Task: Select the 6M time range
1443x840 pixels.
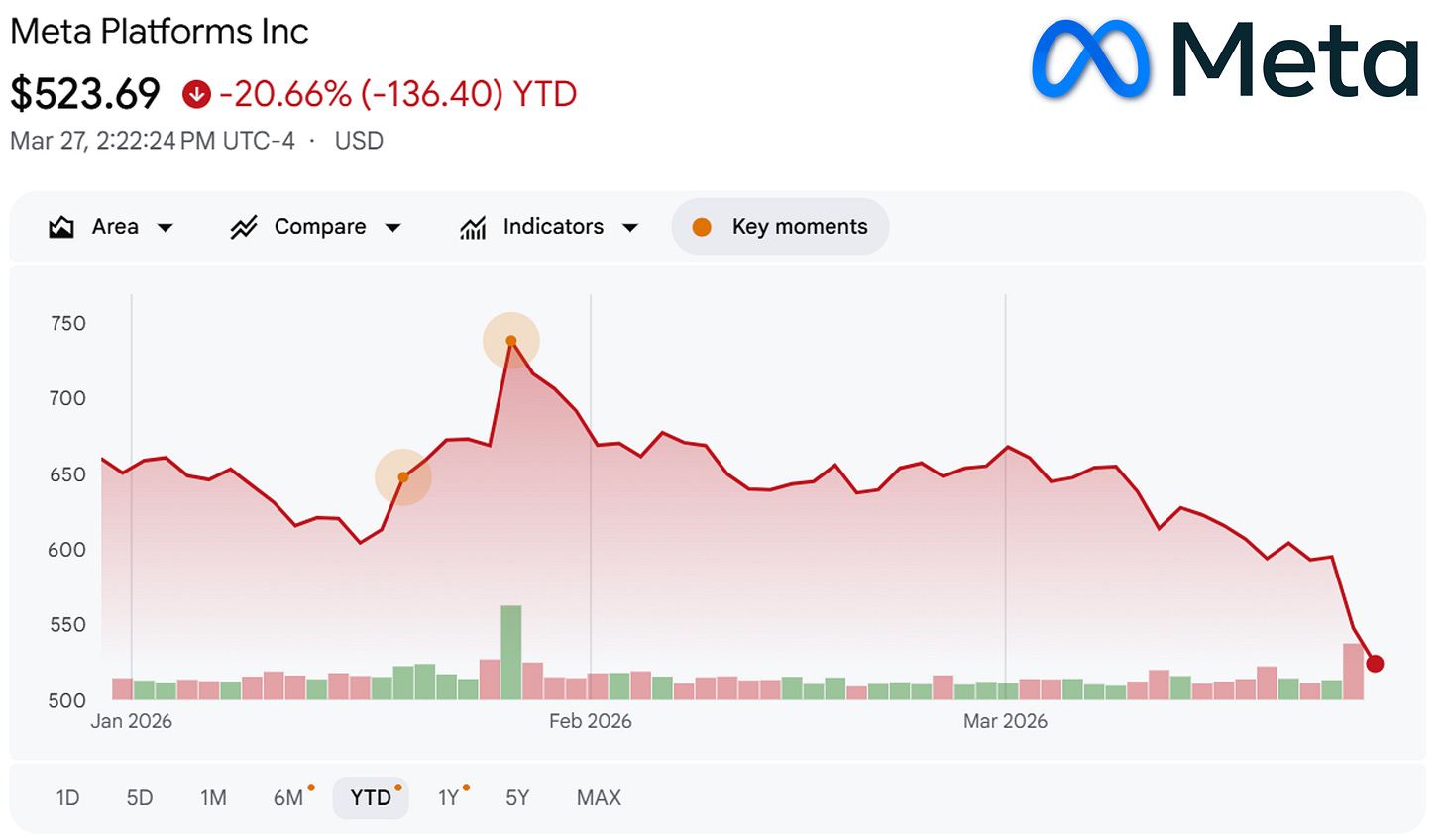Action: 289,798
